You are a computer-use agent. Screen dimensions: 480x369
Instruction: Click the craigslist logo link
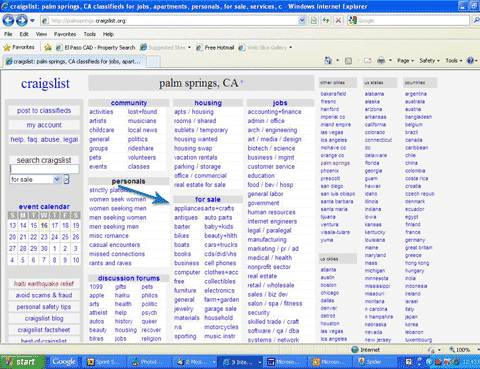click(x=45, y=83)
